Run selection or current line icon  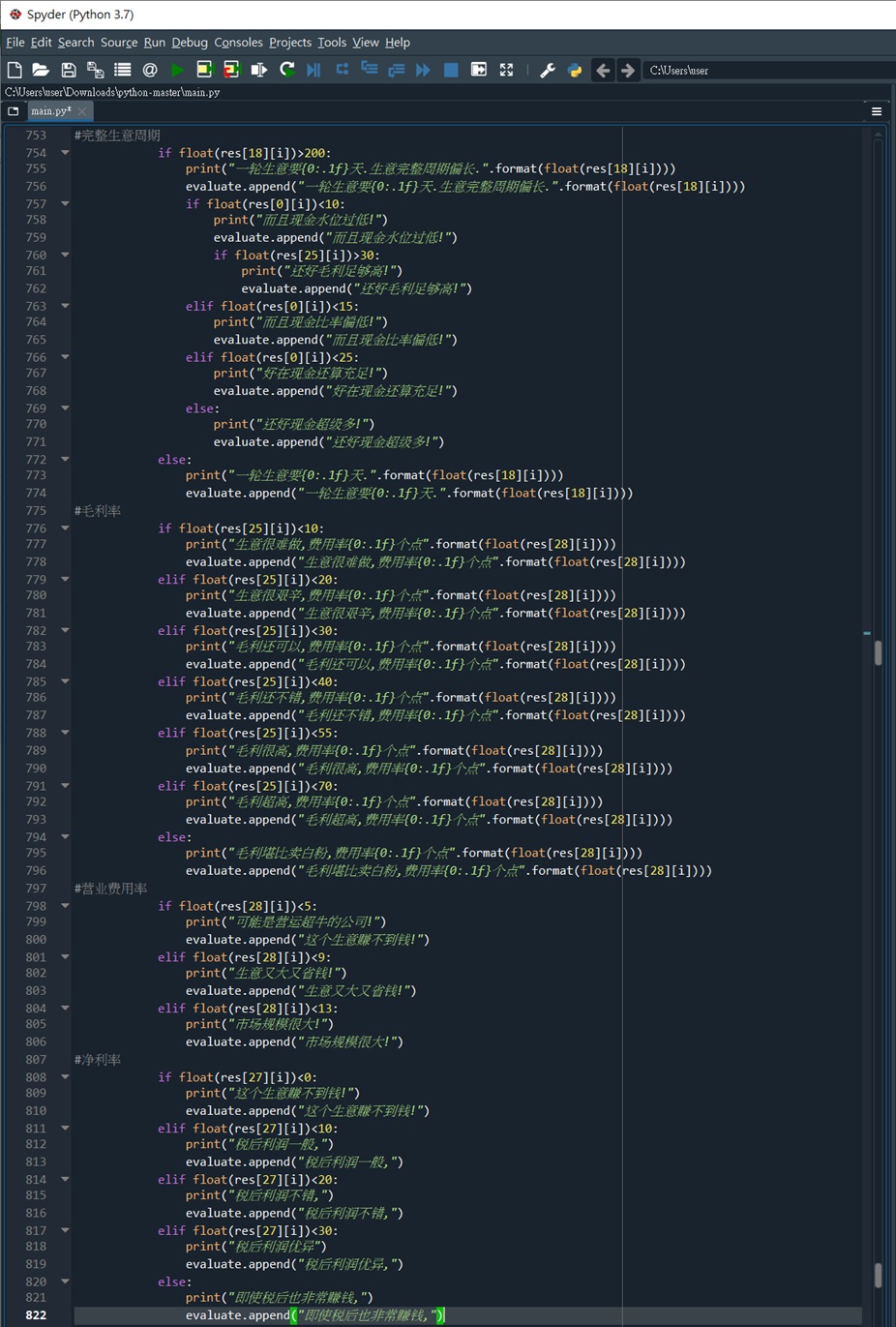(258, 70)
